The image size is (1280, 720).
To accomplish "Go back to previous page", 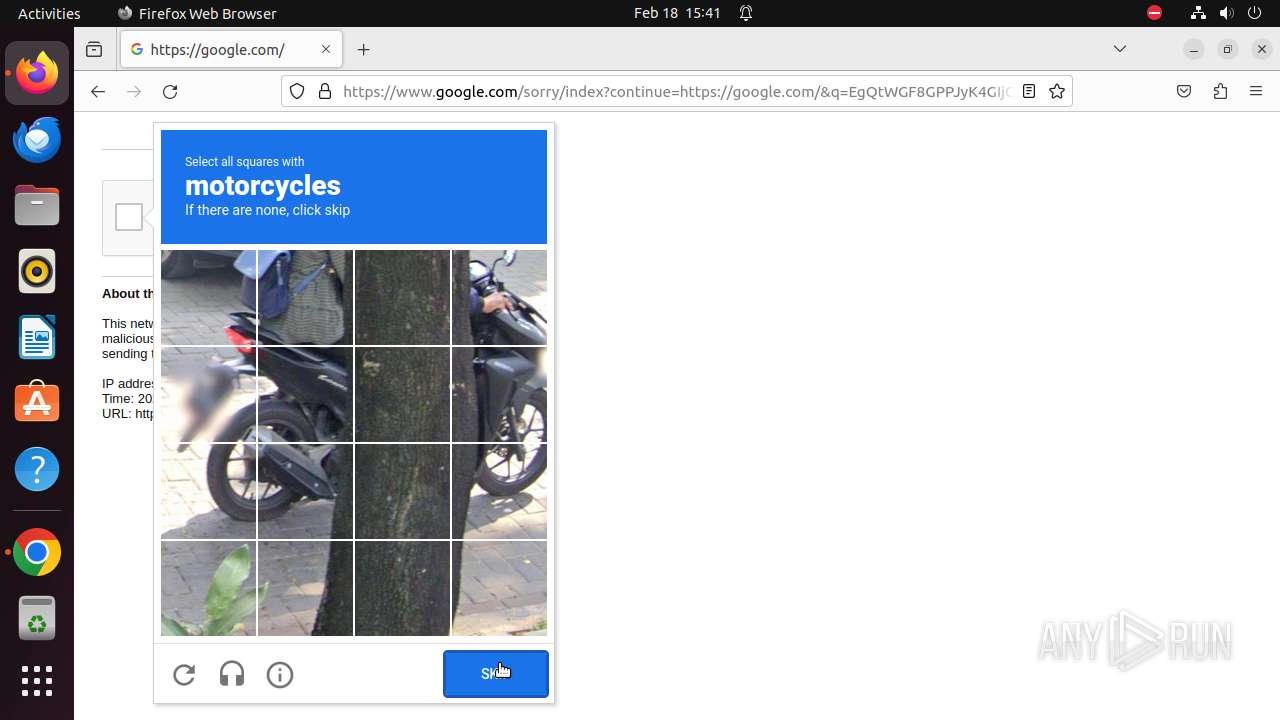I will point(97,91).
